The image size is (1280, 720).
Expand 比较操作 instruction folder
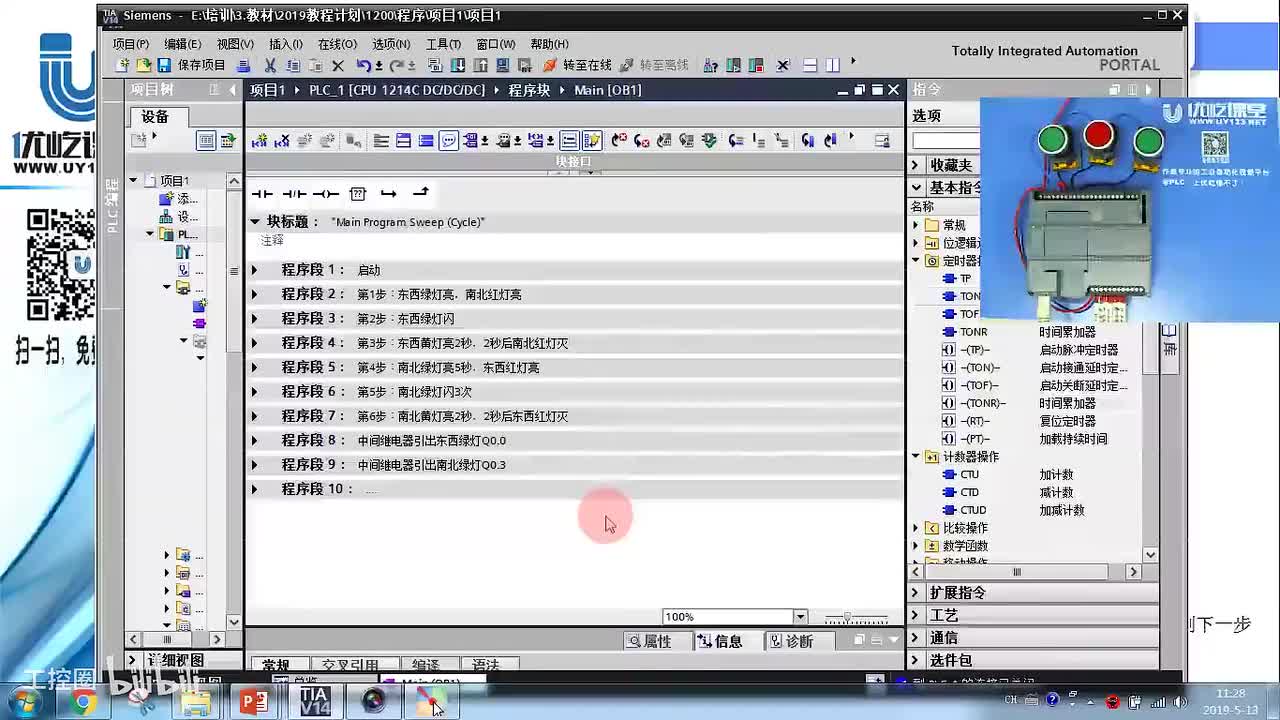point(915,528)
